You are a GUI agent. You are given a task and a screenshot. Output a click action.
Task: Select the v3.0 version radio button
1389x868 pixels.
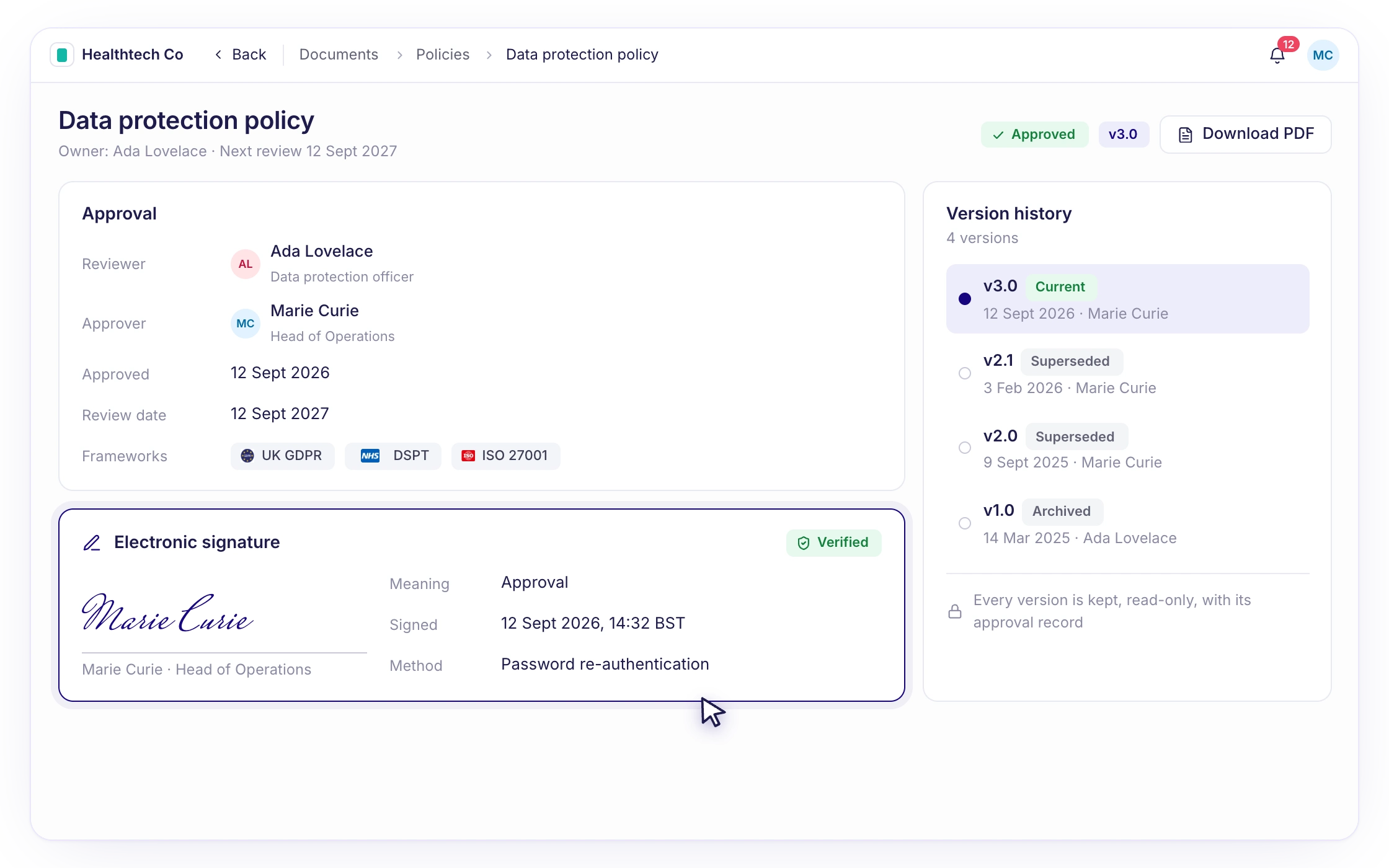[965, 299]
